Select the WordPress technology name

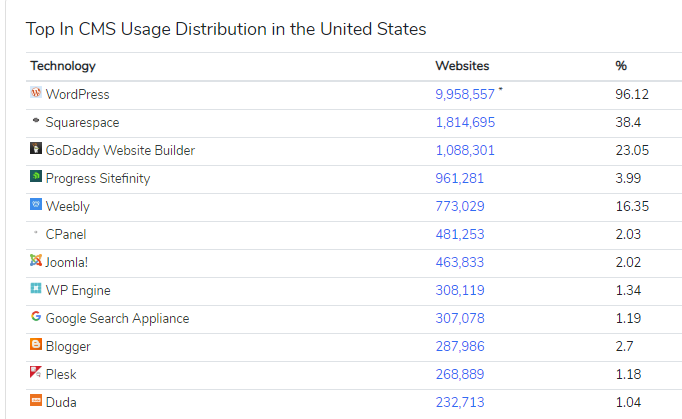77,94
